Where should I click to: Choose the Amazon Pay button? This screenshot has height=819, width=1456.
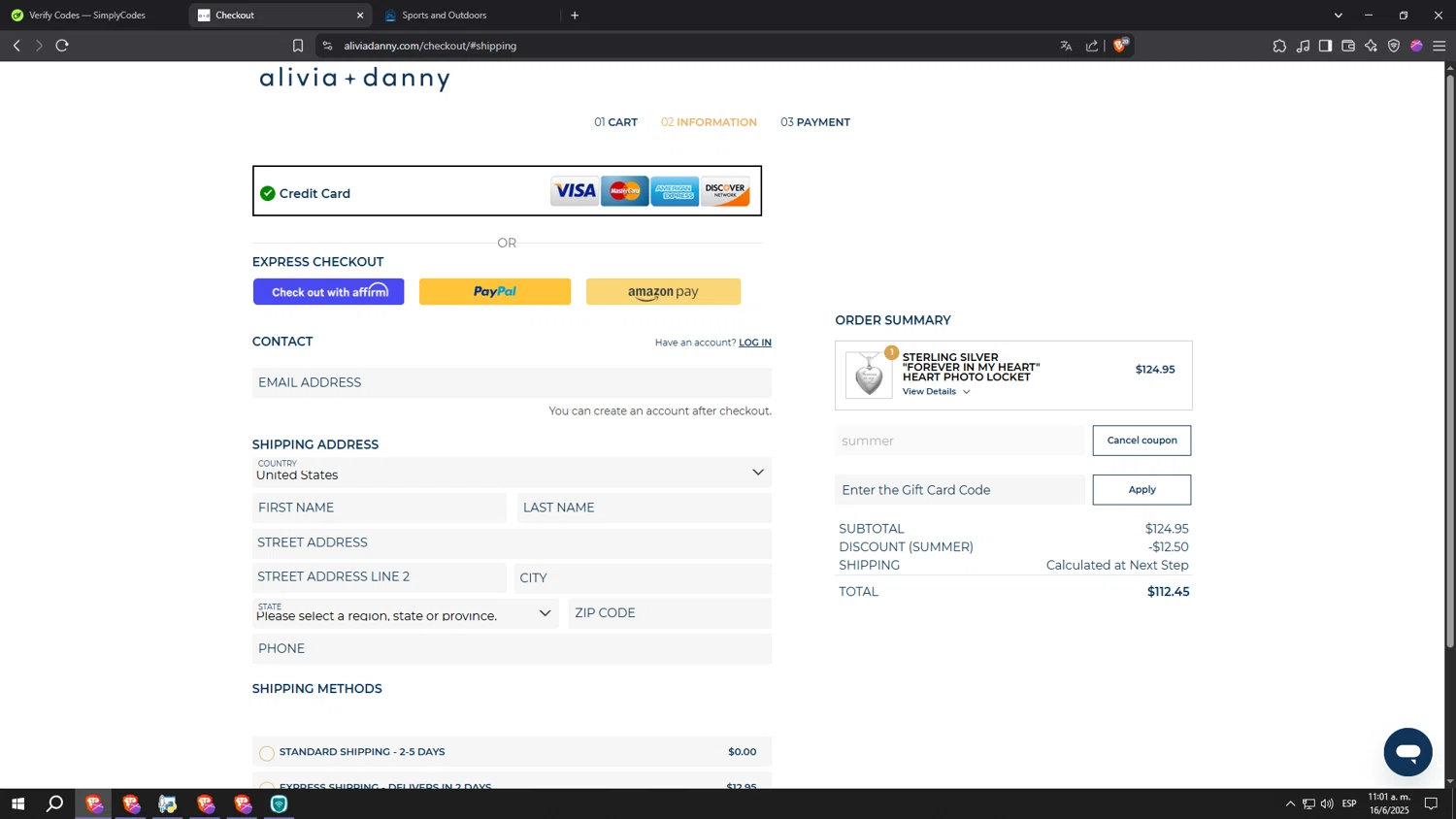point(663,292)
